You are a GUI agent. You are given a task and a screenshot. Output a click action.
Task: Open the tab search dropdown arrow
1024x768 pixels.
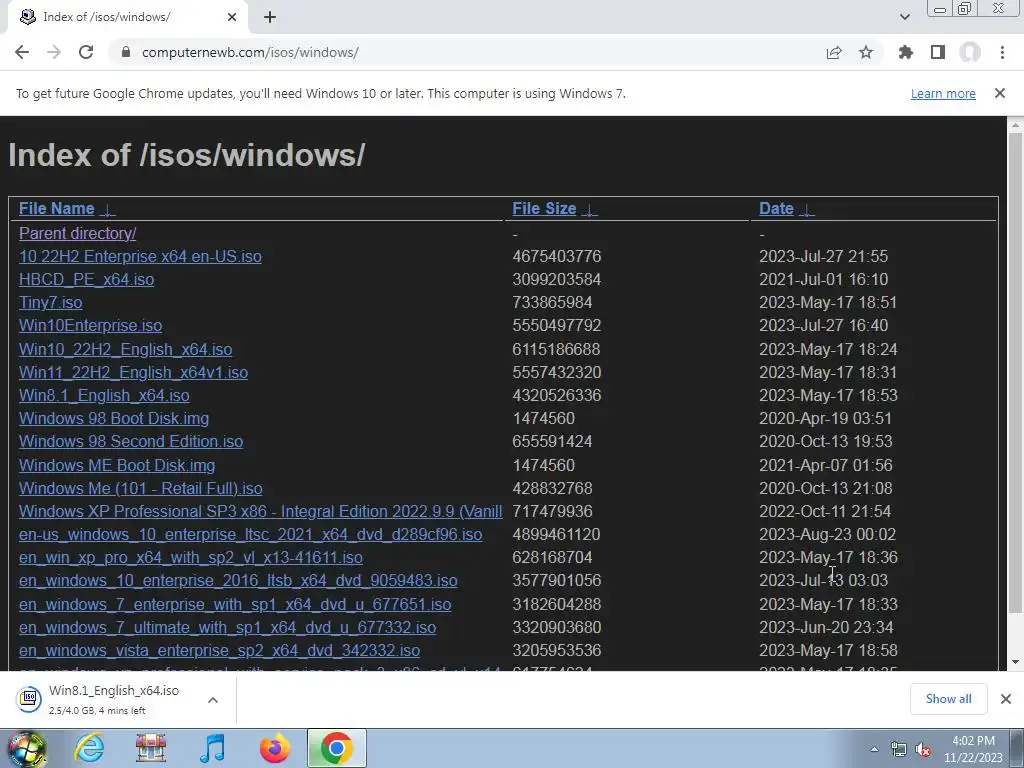pyautogui.click(x=904, y=17)
